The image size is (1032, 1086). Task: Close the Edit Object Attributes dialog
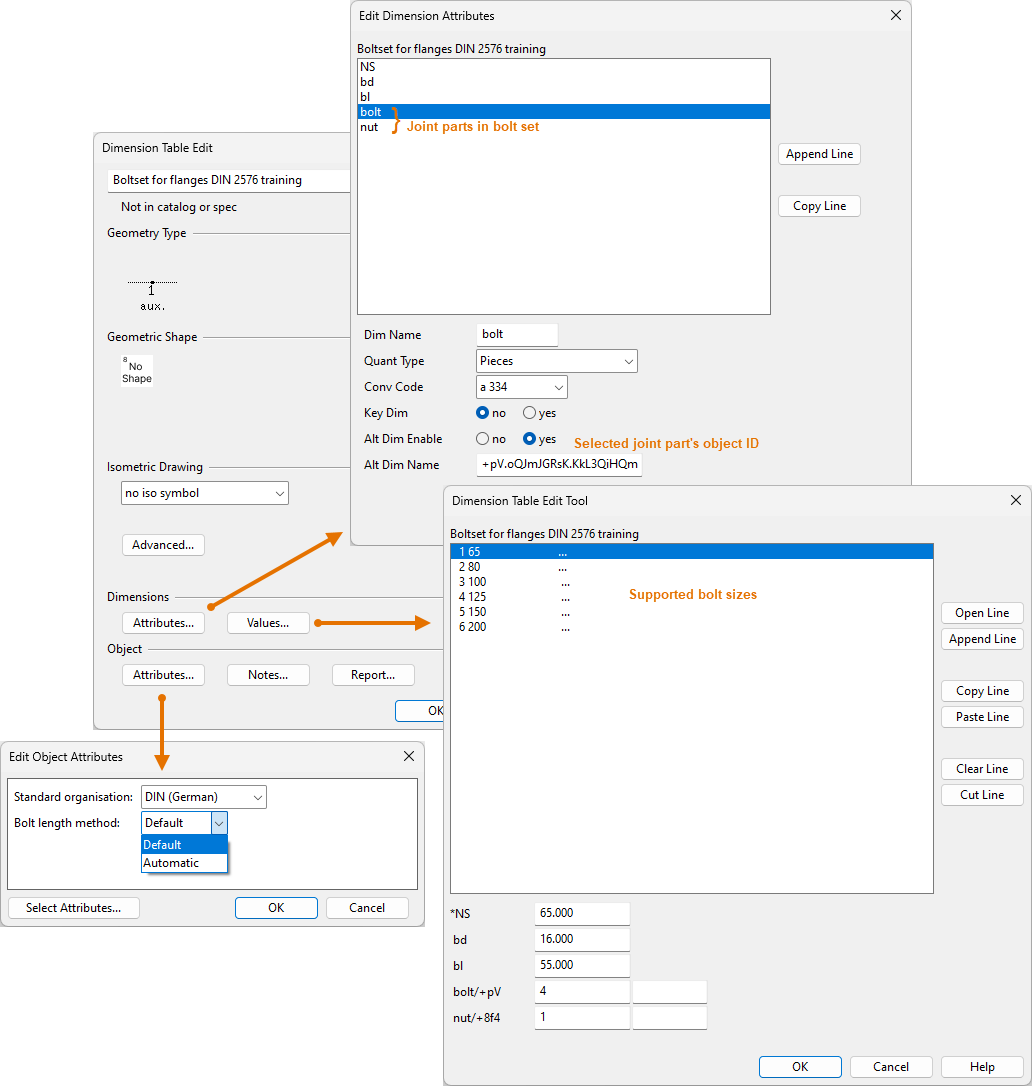pyautogui.click(x=408, y=757)
